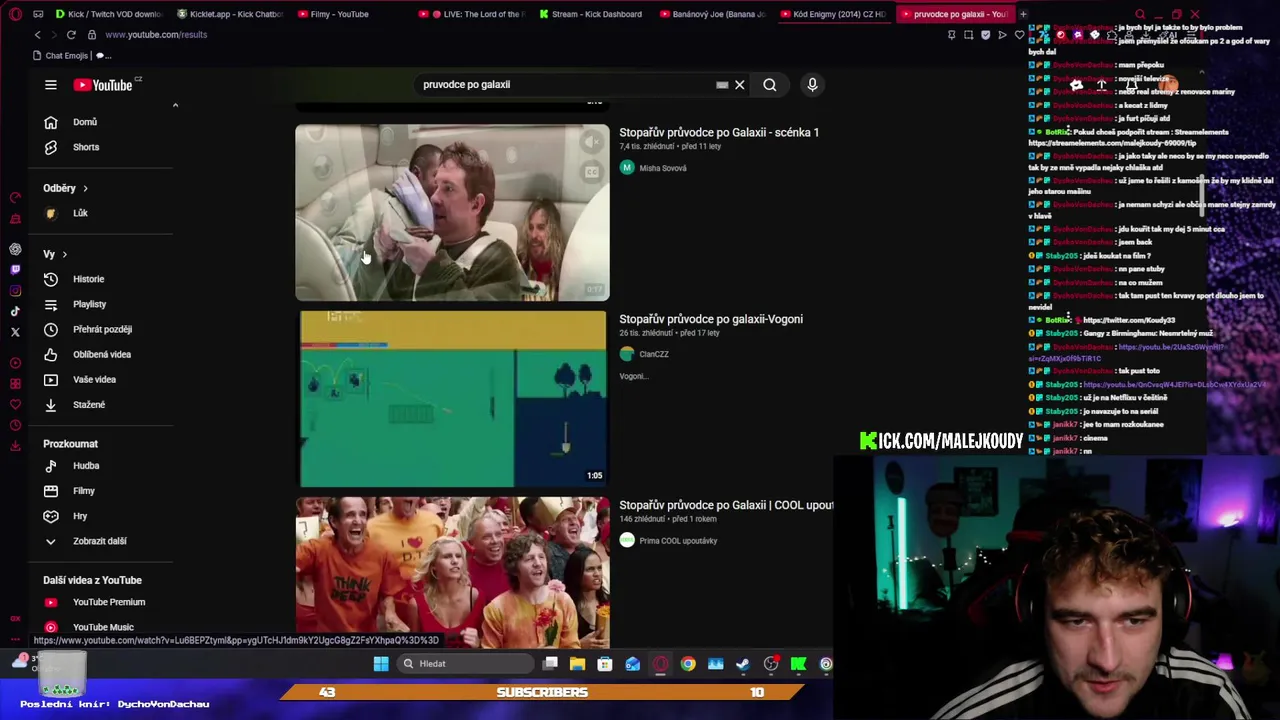Expand the Odběry section
This screenshot has width=1280, height=720.
pos(66,188)
